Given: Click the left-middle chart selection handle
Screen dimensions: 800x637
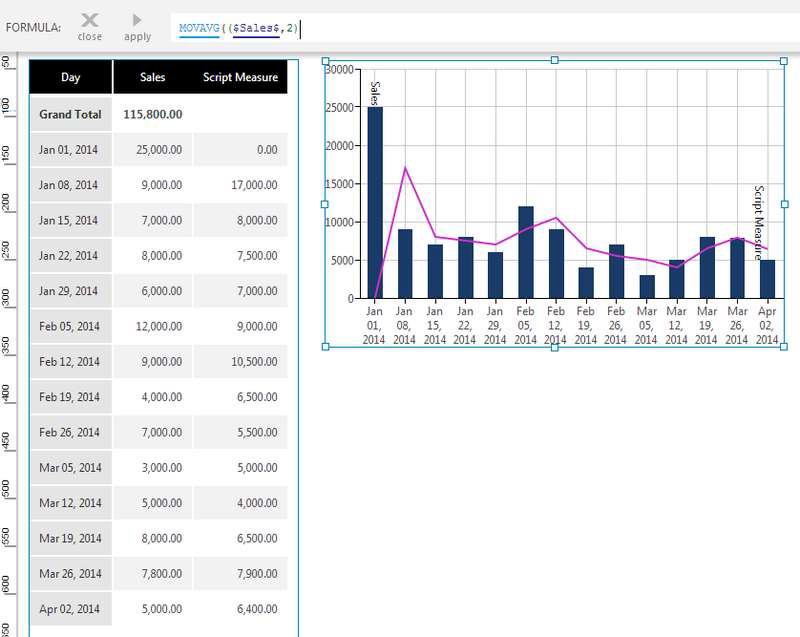Looking at the screenshot, I should [324, 206].
